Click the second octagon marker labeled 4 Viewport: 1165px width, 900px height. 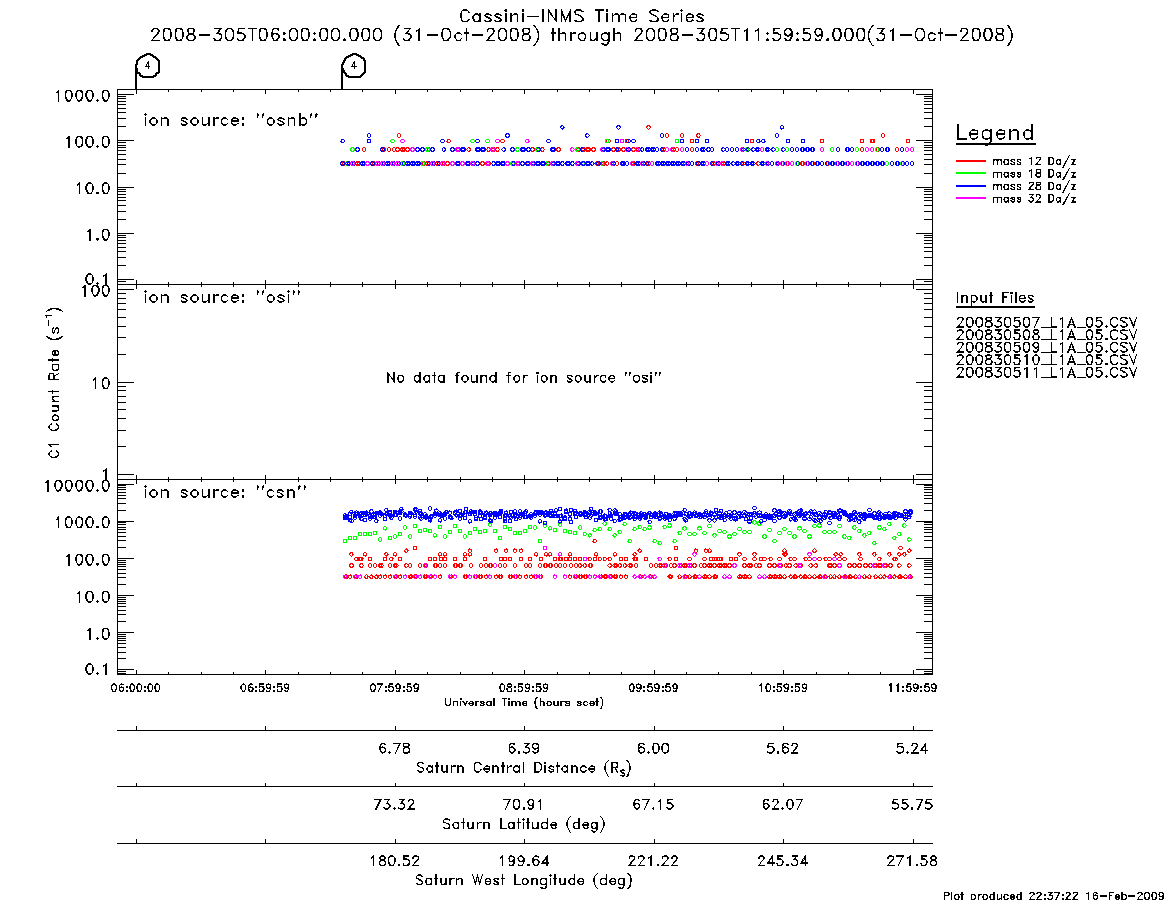(x=354, y=66)
